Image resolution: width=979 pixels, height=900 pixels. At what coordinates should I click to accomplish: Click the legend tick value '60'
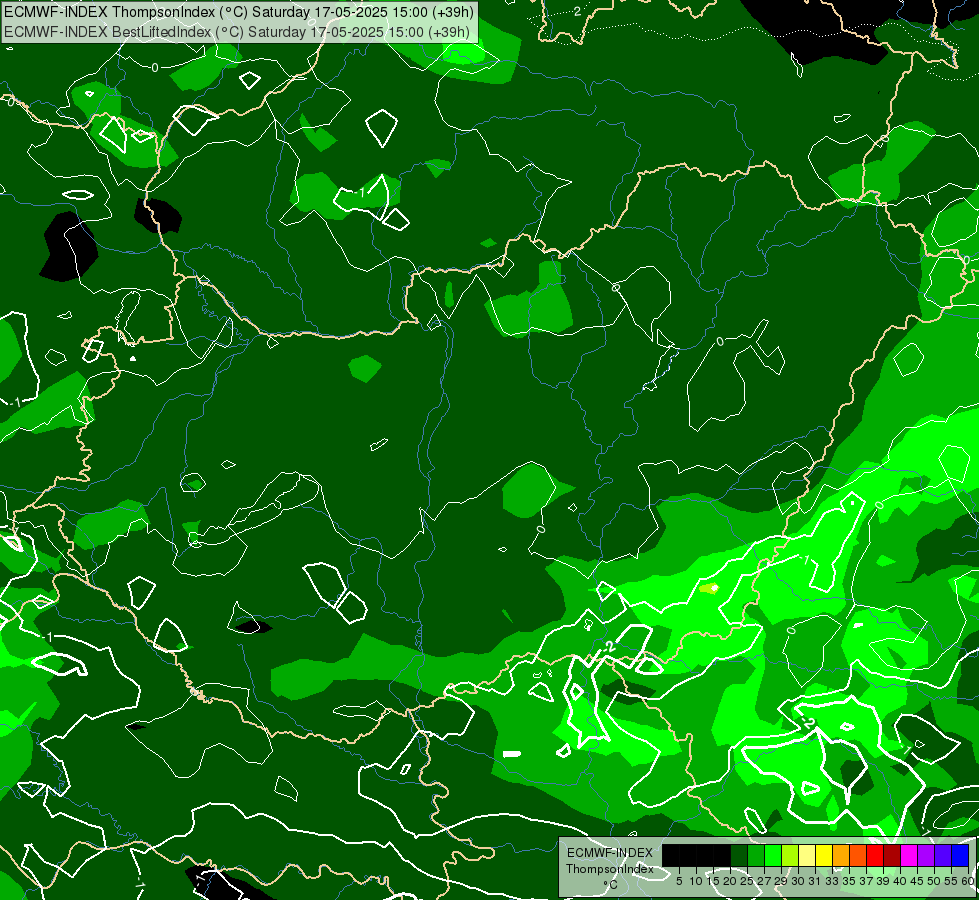click(x=968, y=881)
